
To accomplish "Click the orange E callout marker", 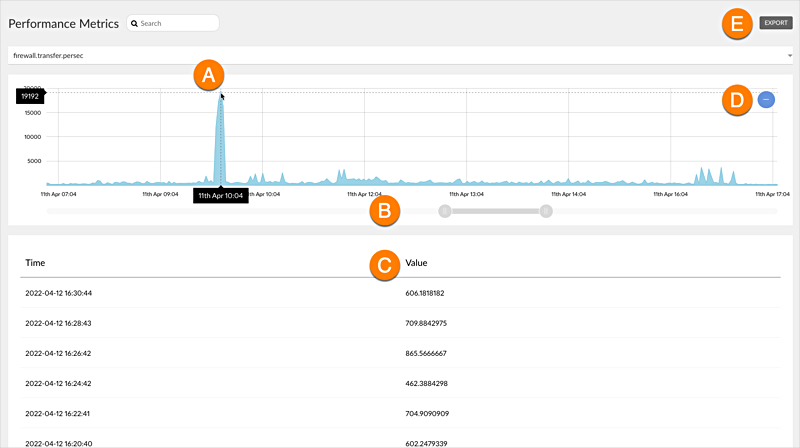I will click(x=737, y=23).
